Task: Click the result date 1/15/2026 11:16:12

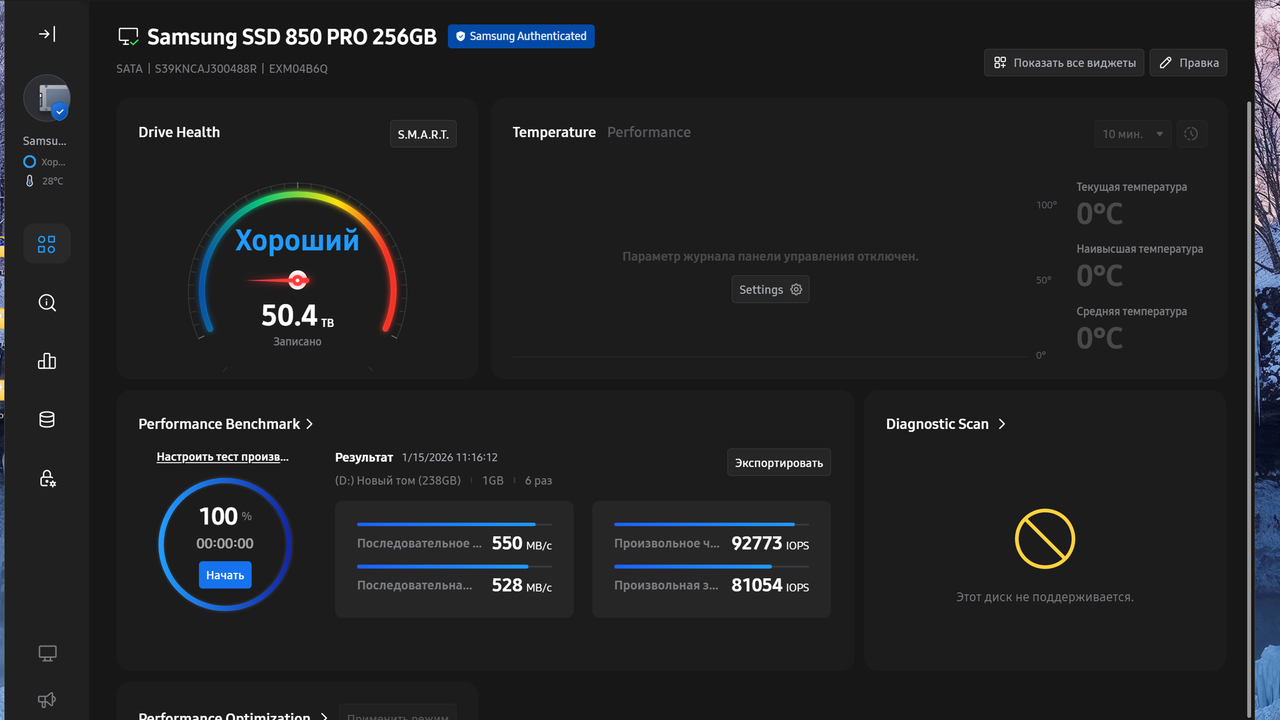Action: 450,457
